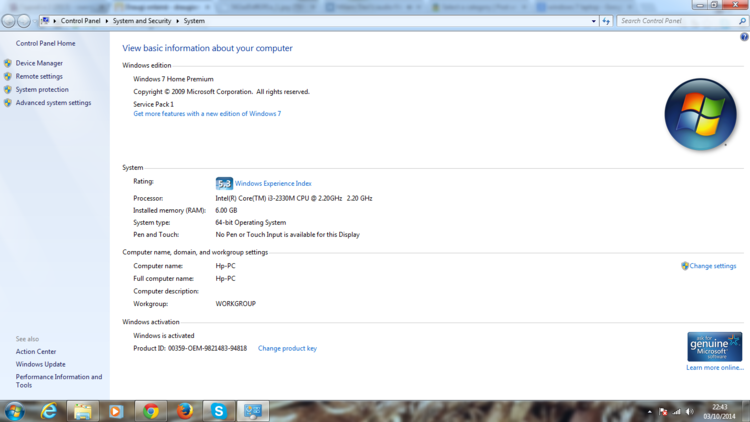Click System in the breadcrumb path

click(194, 21)
